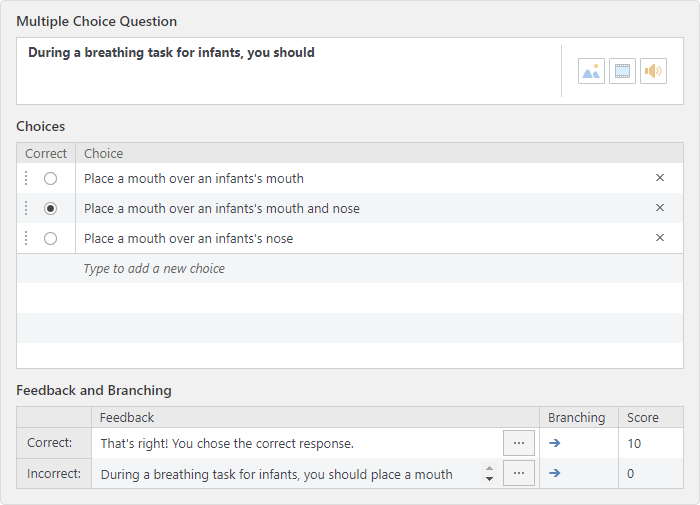Delete the "mouth and nose" choice
This screenshot has height=505, width=700.
660,208
